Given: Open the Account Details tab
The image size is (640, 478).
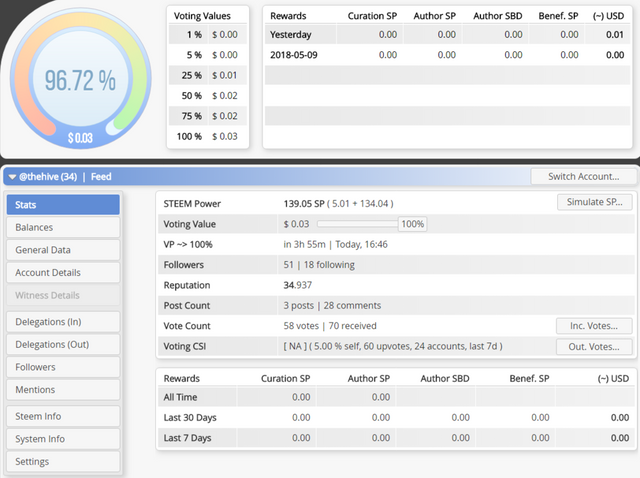Looking at the screenshot, I should [63, 273].
